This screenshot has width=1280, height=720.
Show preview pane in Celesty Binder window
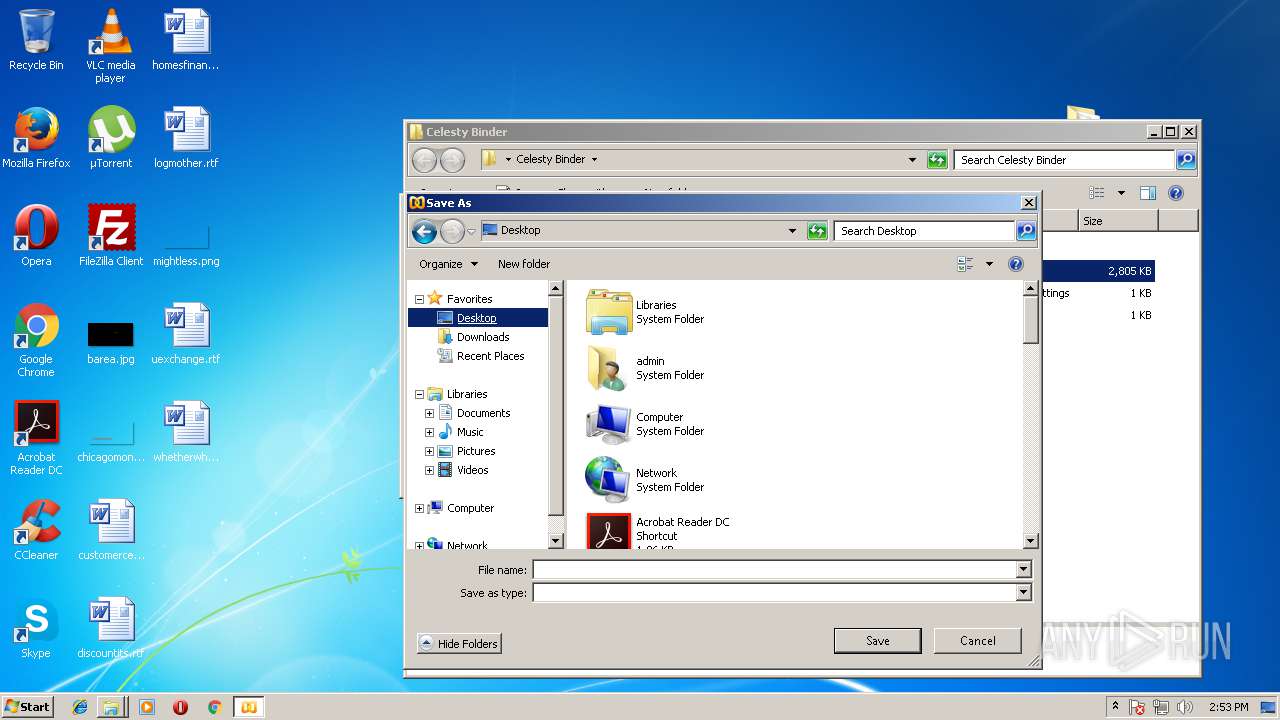pos(1148,193)
